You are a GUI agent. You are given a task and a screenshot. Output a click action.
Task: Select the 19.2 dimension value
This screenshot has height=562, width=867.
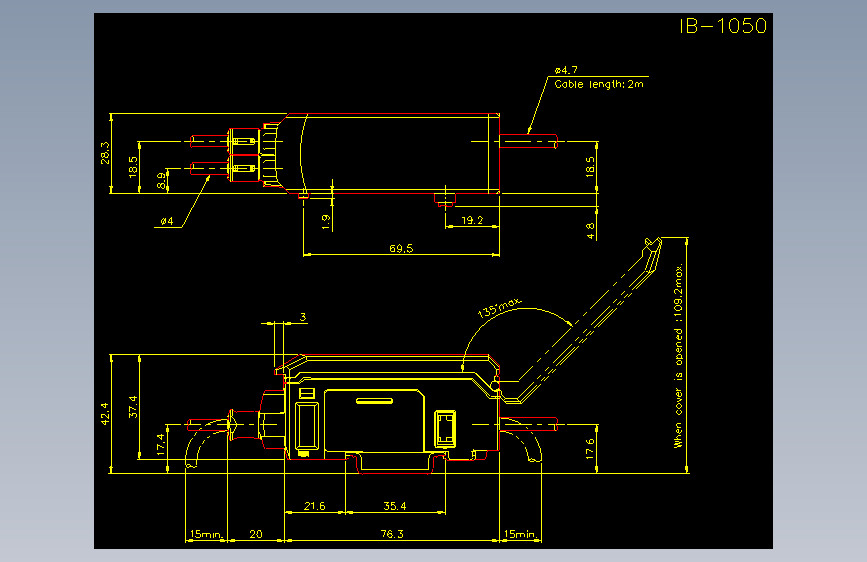pyautogui.click(x=472, y=220)
